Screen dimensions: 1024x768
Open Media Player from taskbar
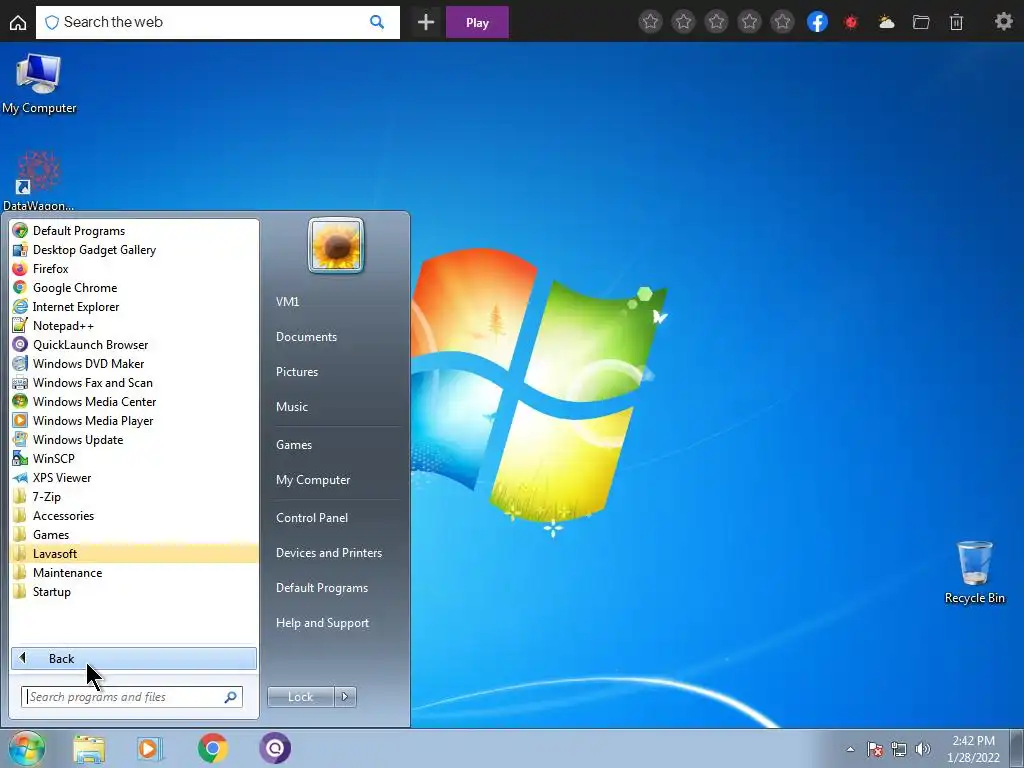click(149, 749)
